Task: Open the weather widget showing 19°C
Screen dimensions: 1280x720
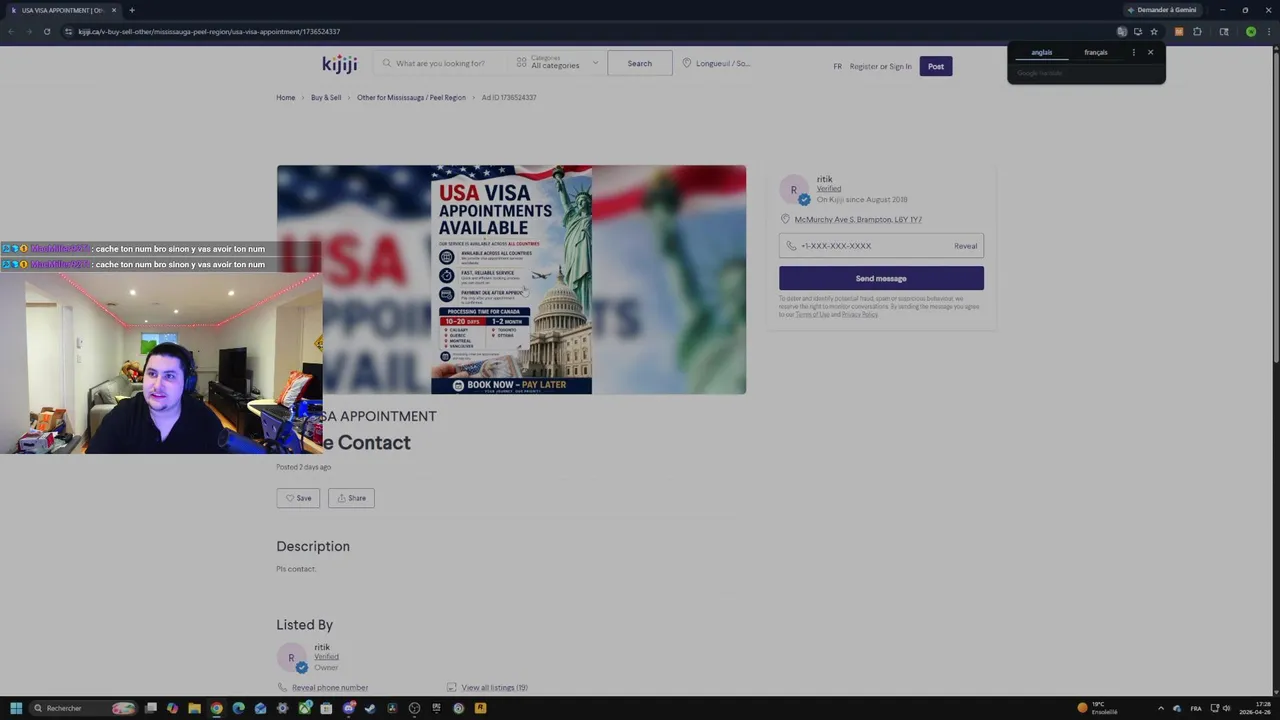Action: (1097, 708)
